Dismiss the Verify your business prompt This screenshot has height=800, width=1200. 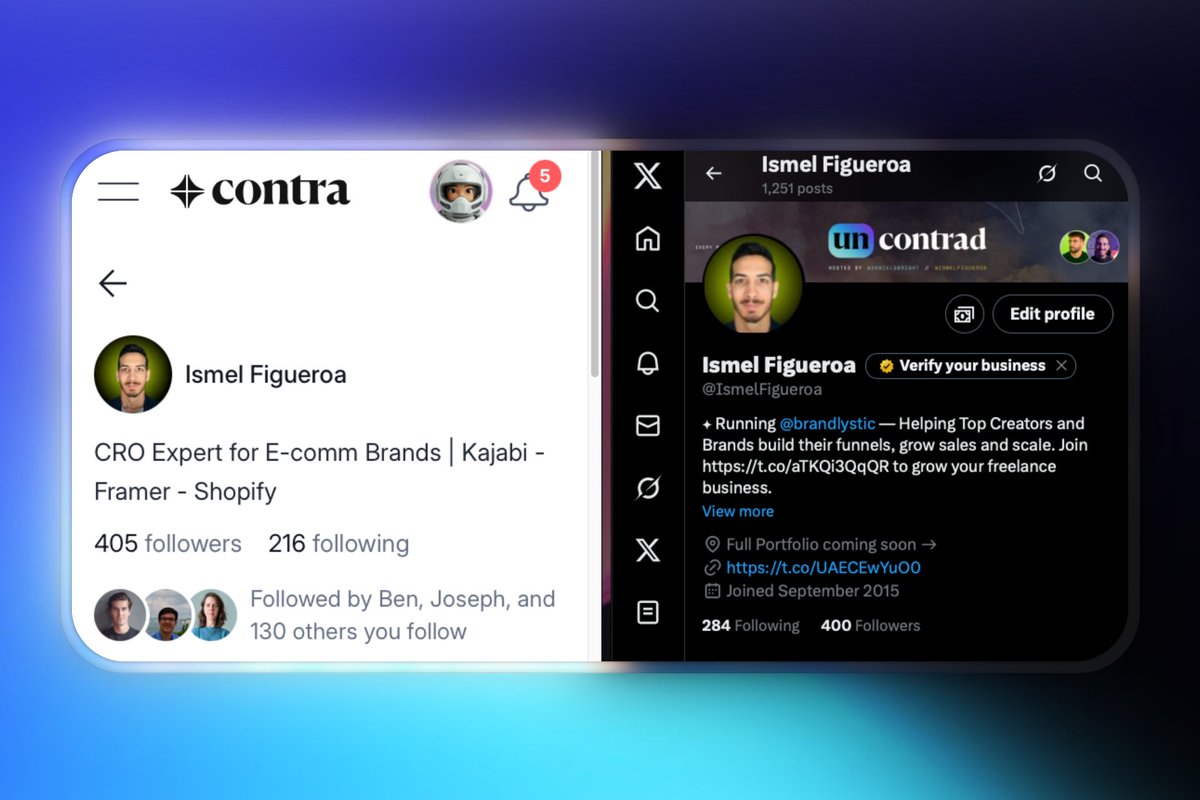1062,366
